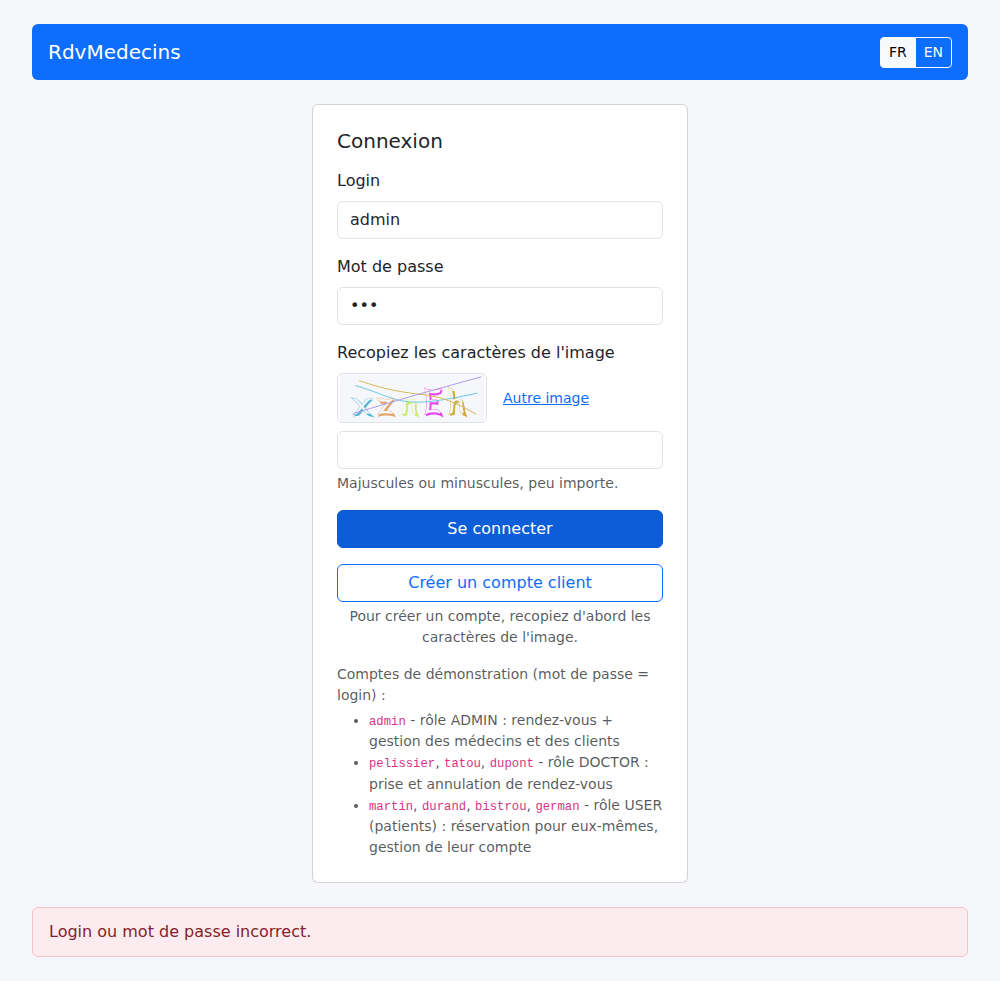Click the Mot de passe label
This screenshot has width=1000, height=981.
[390, 267]
